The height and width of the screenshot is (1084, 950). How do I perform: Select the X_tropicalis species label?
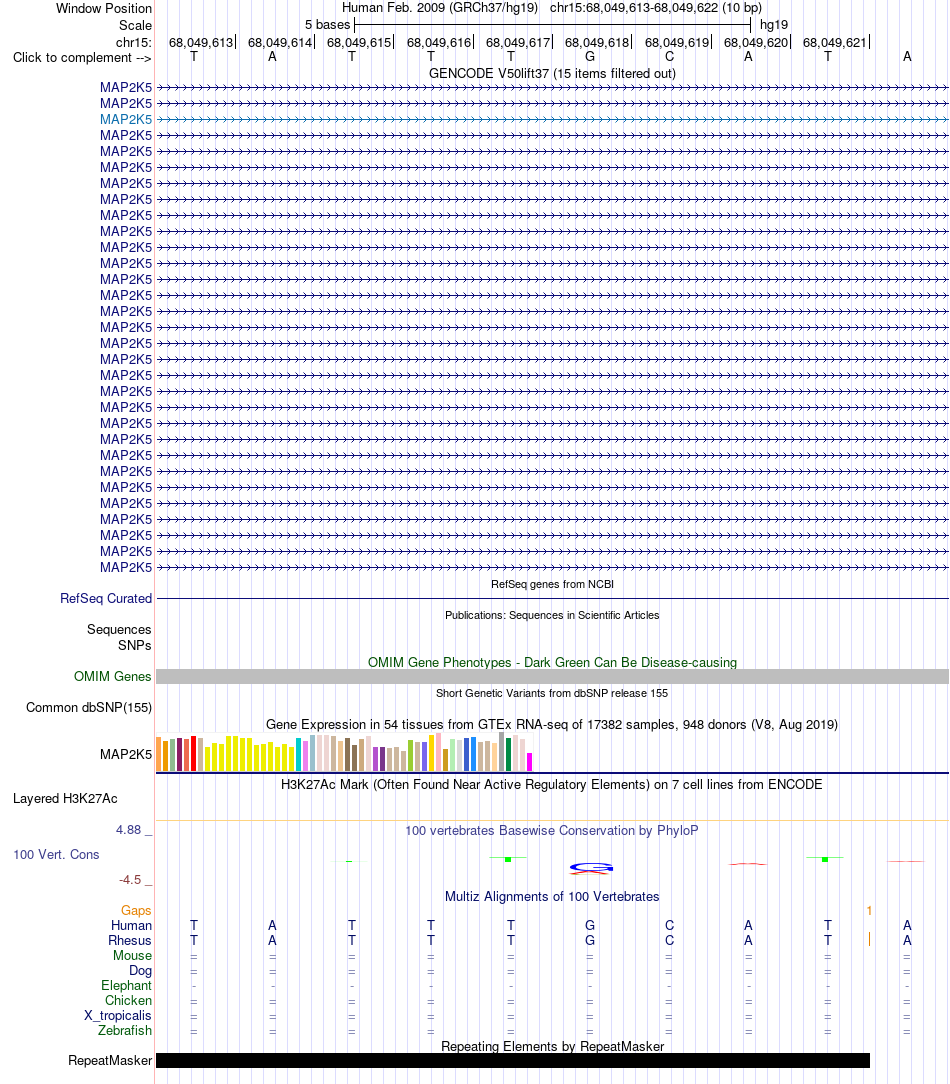coord(118,1016)
